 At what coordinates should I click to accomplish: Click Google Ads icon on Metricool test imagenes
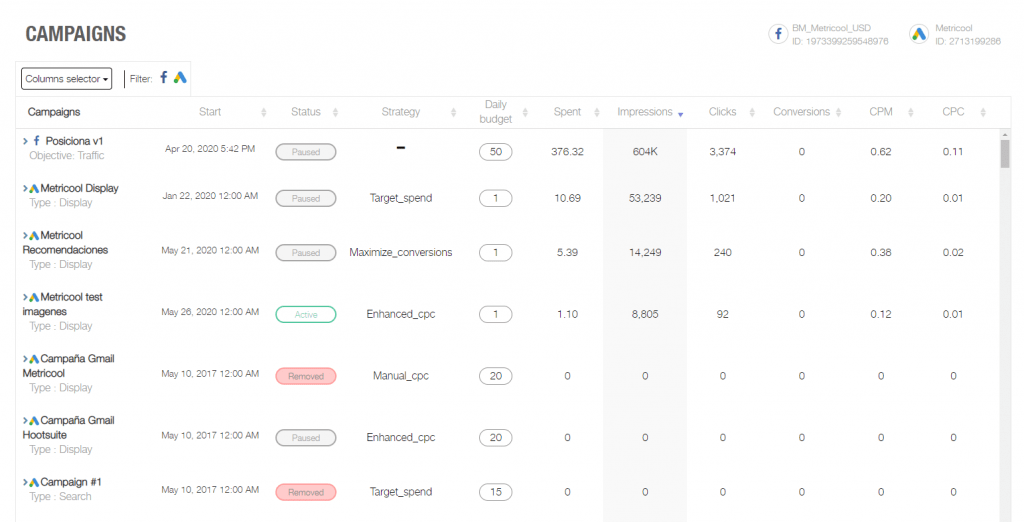[34, 297]
